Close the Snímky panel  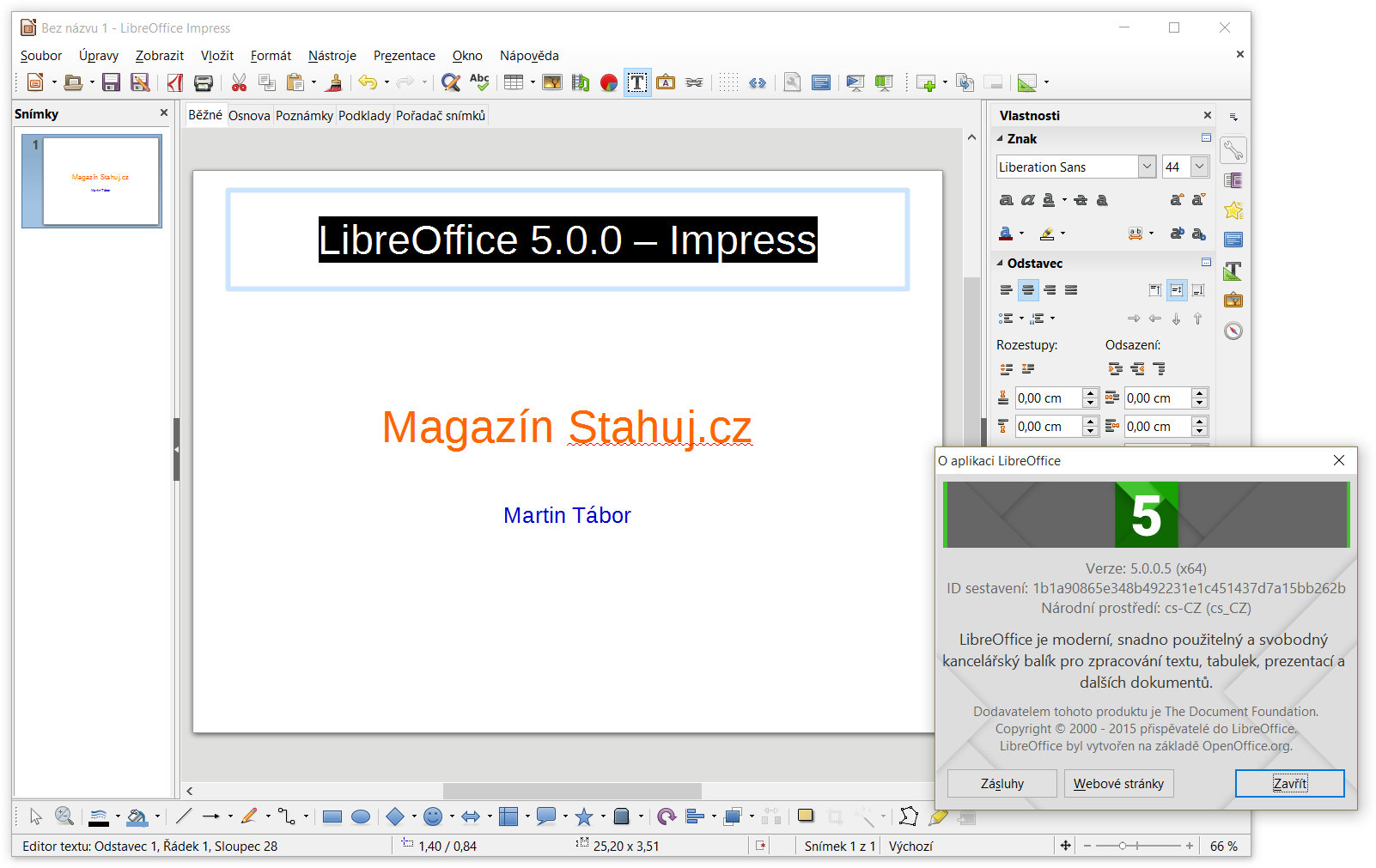164,112
